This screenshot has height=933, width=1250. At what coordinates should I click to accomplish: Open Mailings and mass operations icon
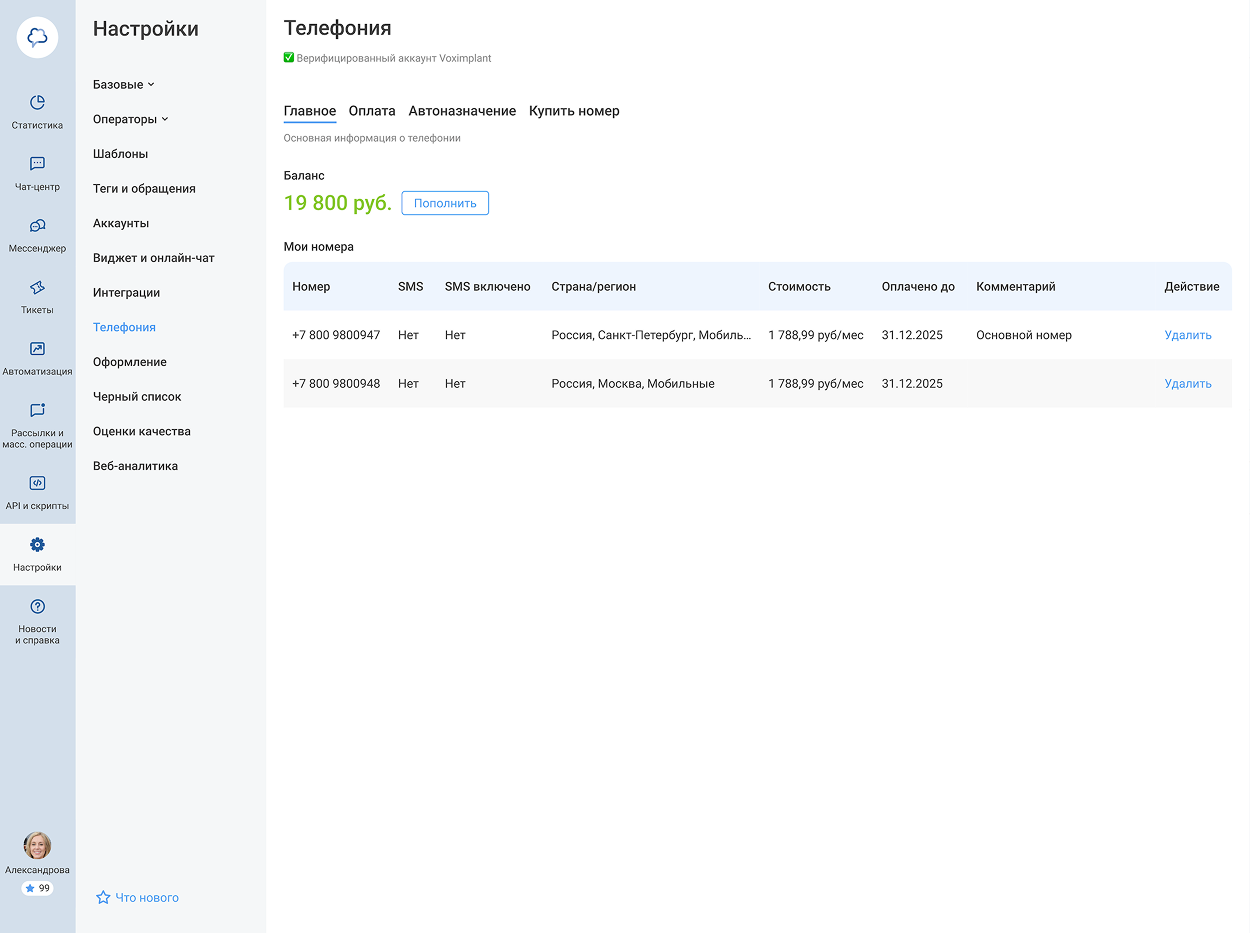tap(37, 411)
